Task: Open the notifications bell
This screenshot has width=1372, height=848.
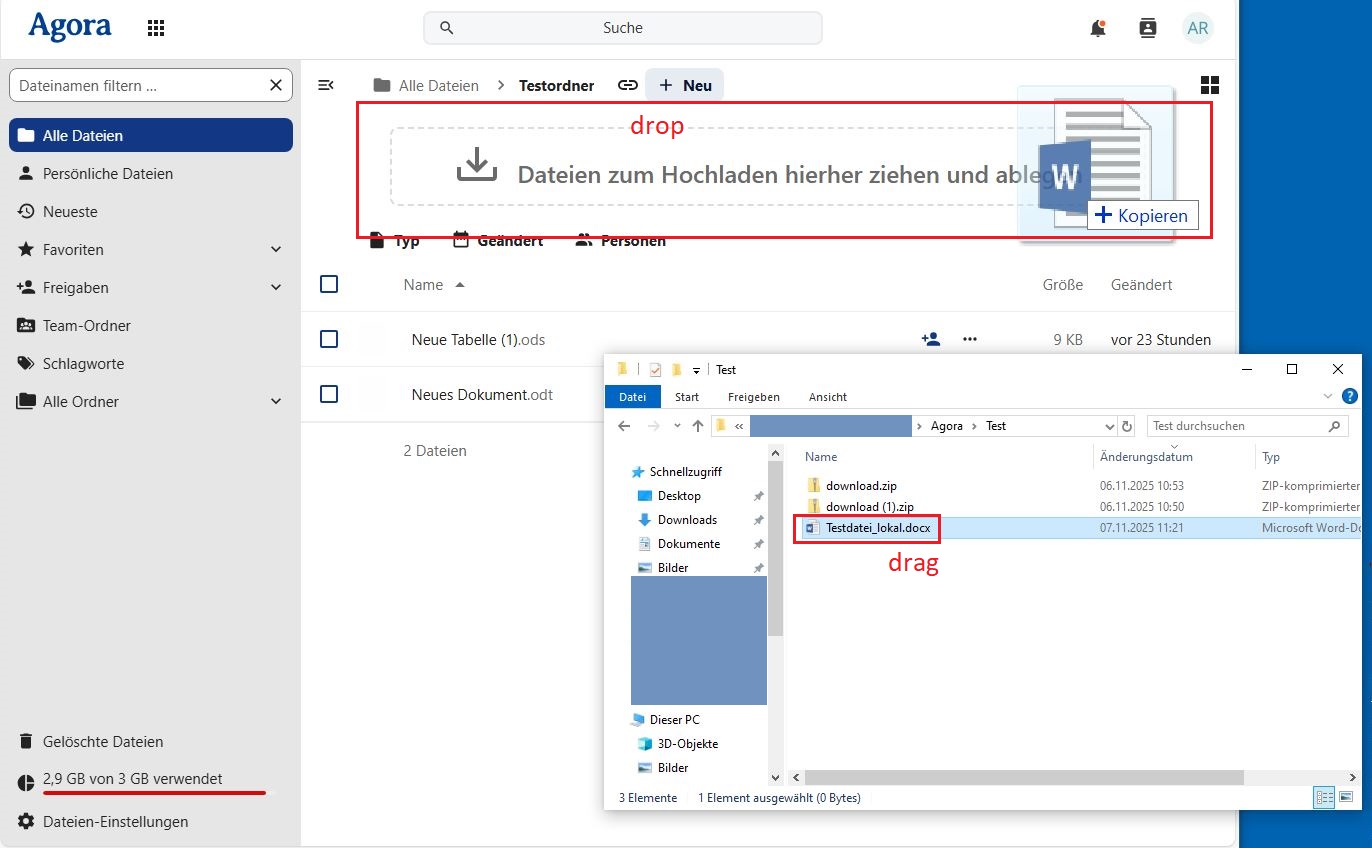Action: click(1098, 28)
